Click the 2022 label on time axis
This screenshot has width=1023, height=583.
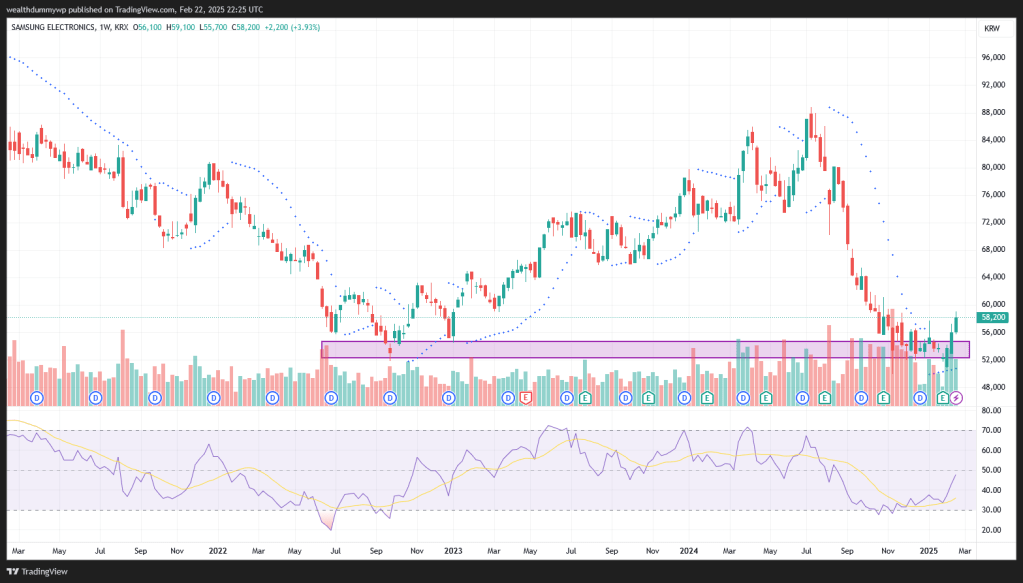pos(216,550)
